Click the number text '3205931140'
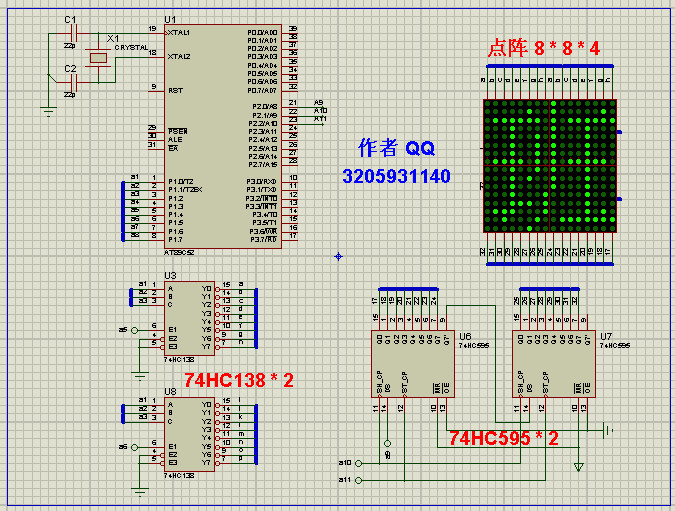 [396, 176]
